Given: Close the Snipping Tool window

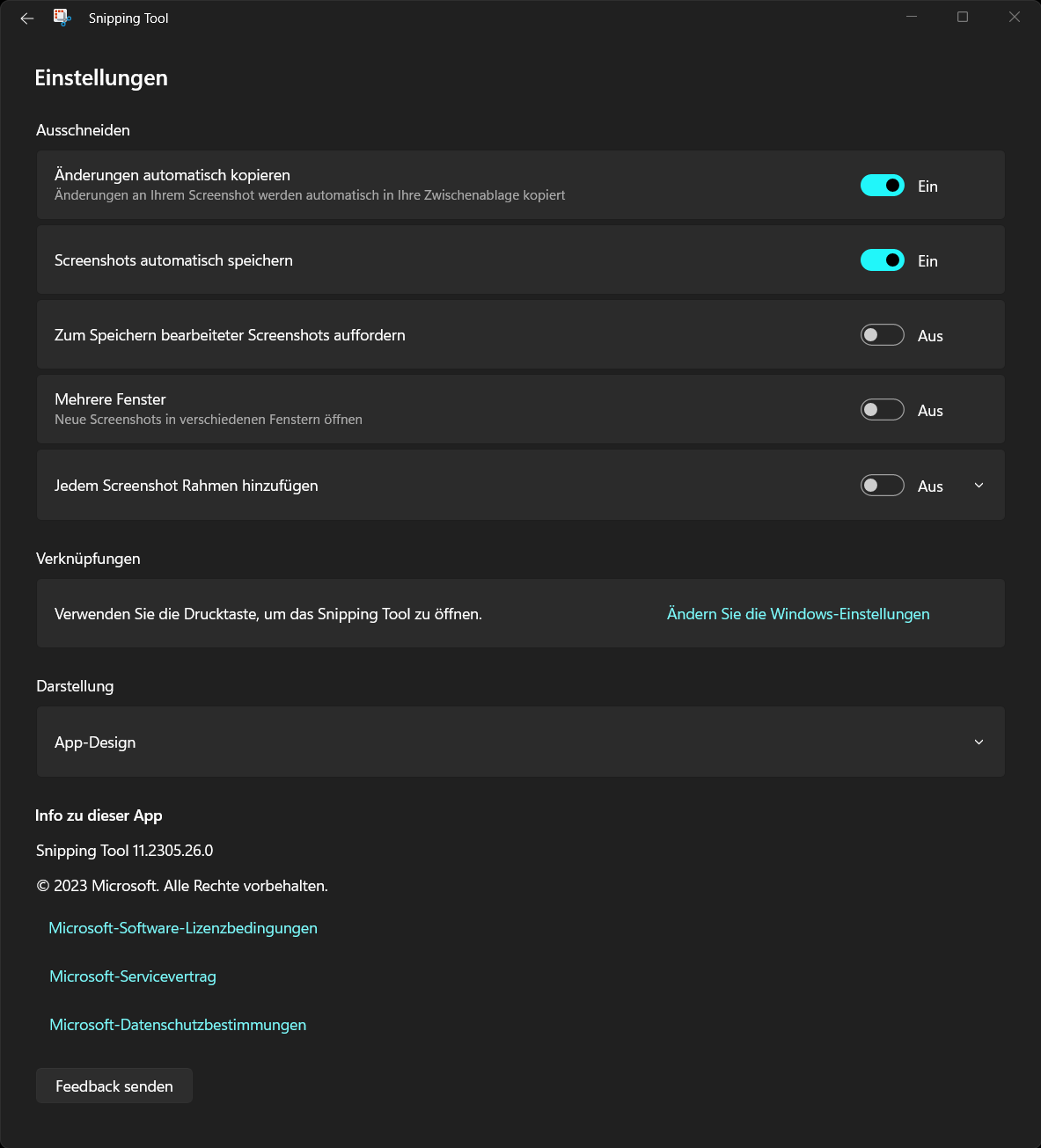Looking at the screenshot, I should [x=1015, y=17].
